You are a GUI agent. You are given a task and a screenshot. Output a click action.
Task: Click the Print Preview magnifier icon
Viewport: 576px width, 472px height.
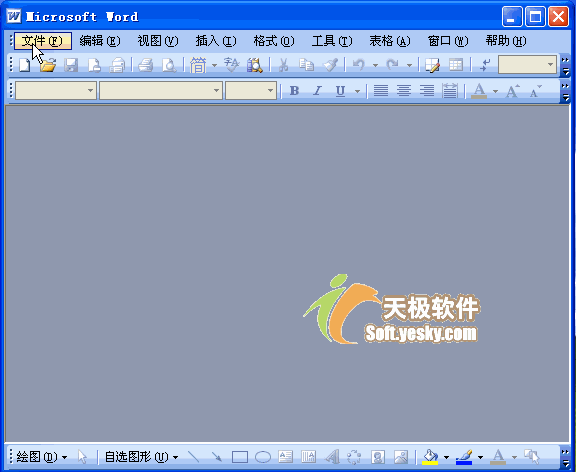[x=169, y=65]
